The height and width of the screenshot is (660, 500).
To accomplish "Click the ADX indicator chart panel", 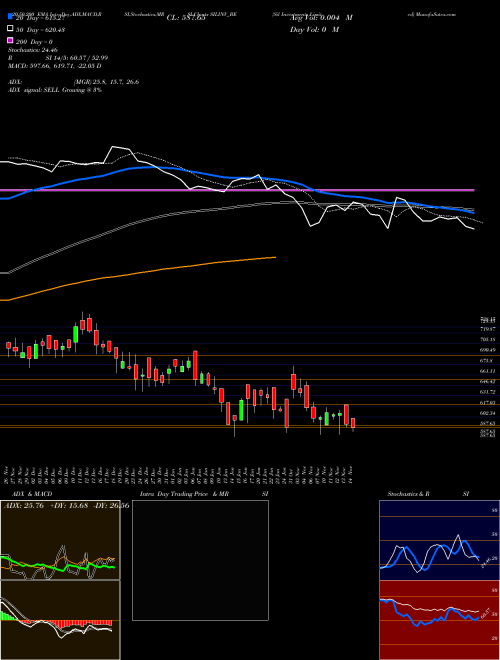I will pyautogui.click(x=60, y=540).
